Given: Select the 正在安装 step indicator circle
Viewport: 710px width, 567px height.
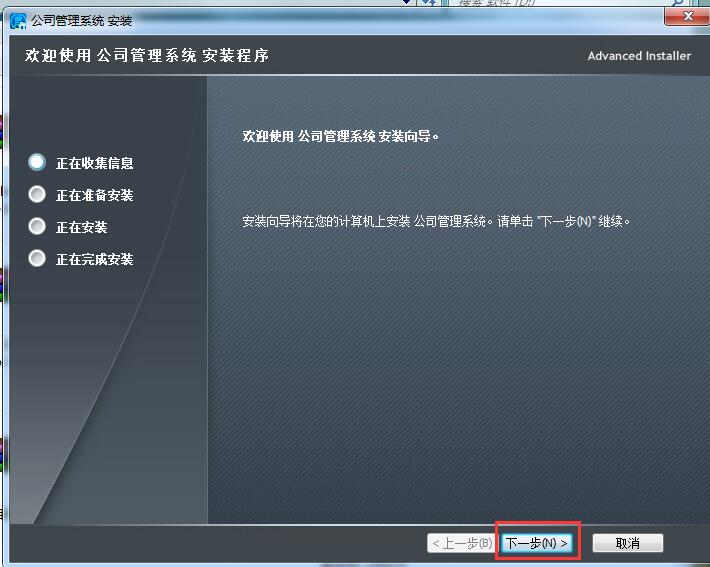Looking at the screenshot, I should (x=38, y=226).
